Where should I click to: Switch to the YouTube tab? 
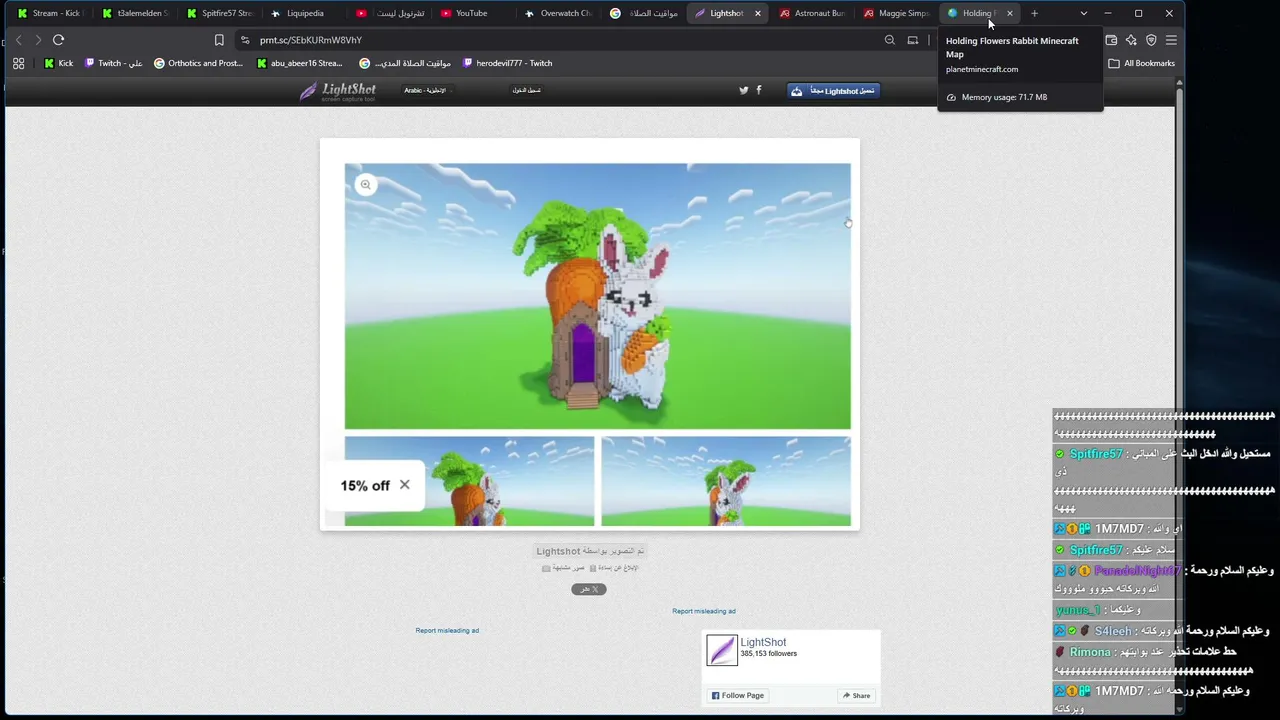tap(475, 13)
